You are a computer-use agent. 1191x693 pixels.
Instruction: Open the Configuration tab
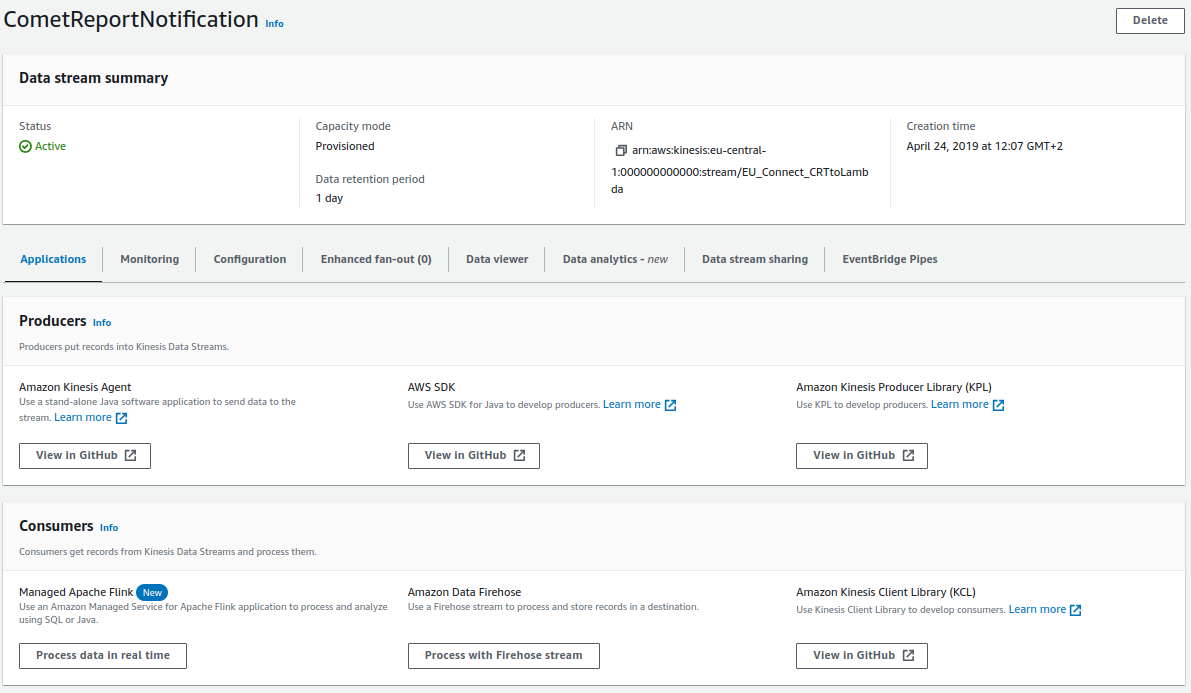click(250, 259)
